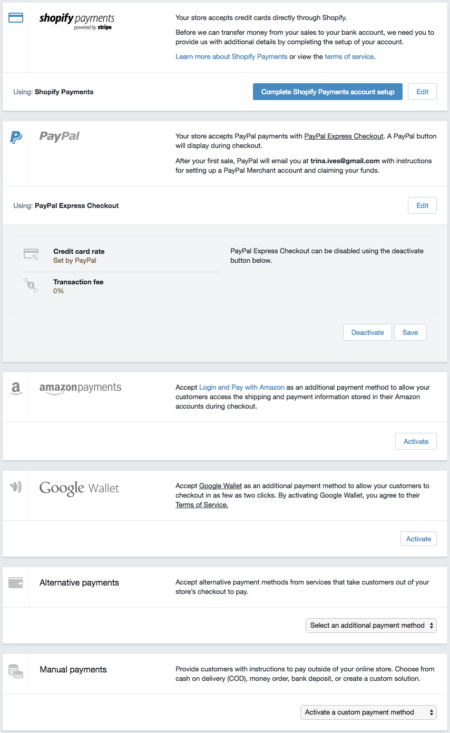Click the Alternative payments wallet icon
This screenshot has height=733, width=450.
tap(16, 583)
